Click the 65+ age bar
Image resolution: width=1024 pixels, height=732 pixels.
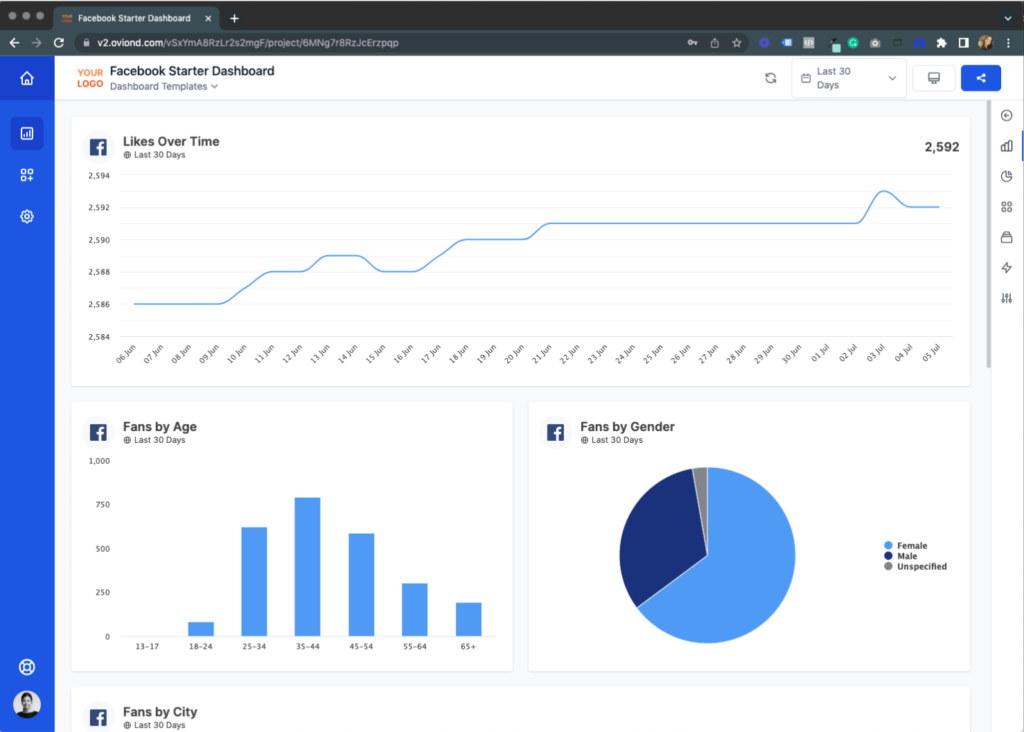pyautogui.click(x=468, y=619)
